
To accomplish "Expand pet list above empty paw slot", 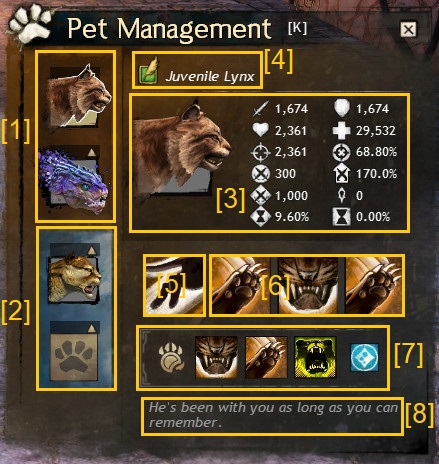I will coord(91,329).
